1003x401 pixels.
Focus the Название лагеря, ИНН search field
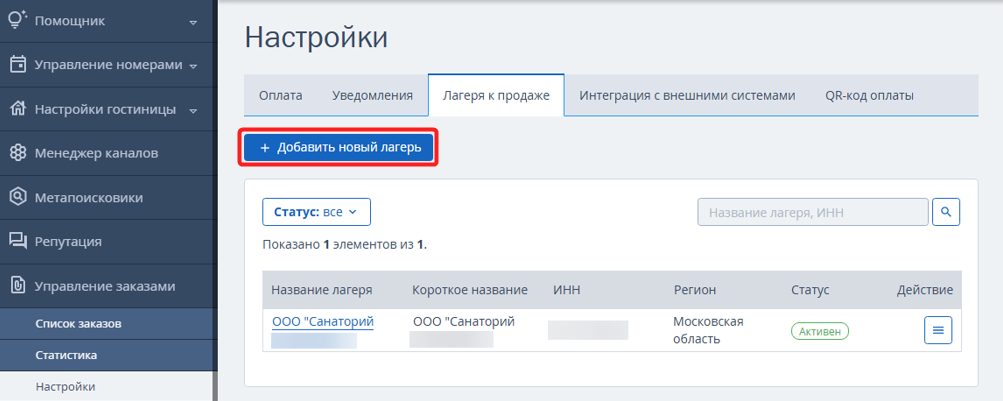pyautogui.click(x=812, y=212)
